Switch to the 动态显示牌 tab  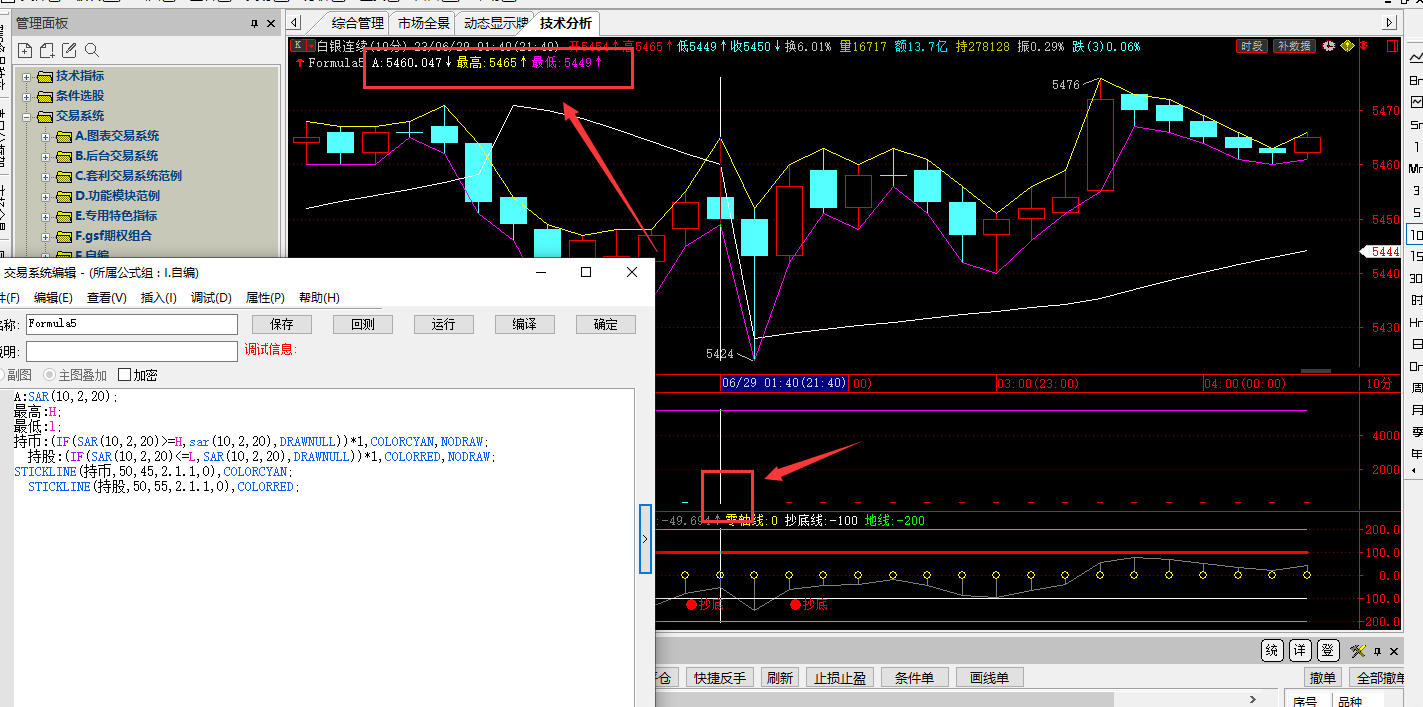(495, 23)
